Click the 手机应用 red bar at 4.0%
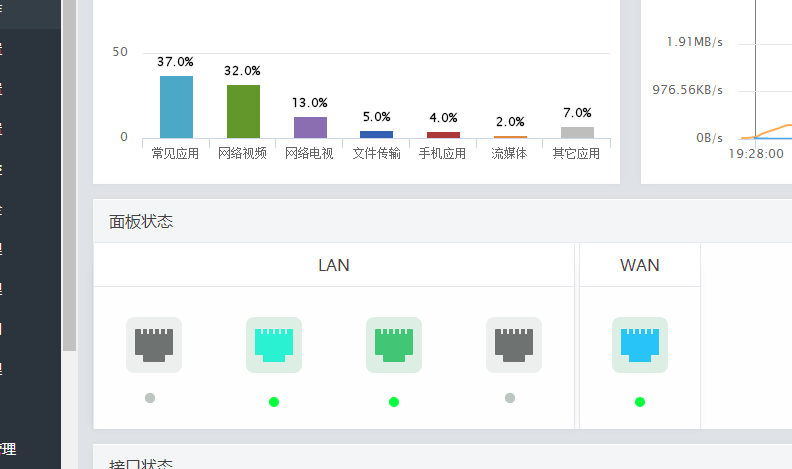This screenshot has height=469, width=792. (443, 135)
